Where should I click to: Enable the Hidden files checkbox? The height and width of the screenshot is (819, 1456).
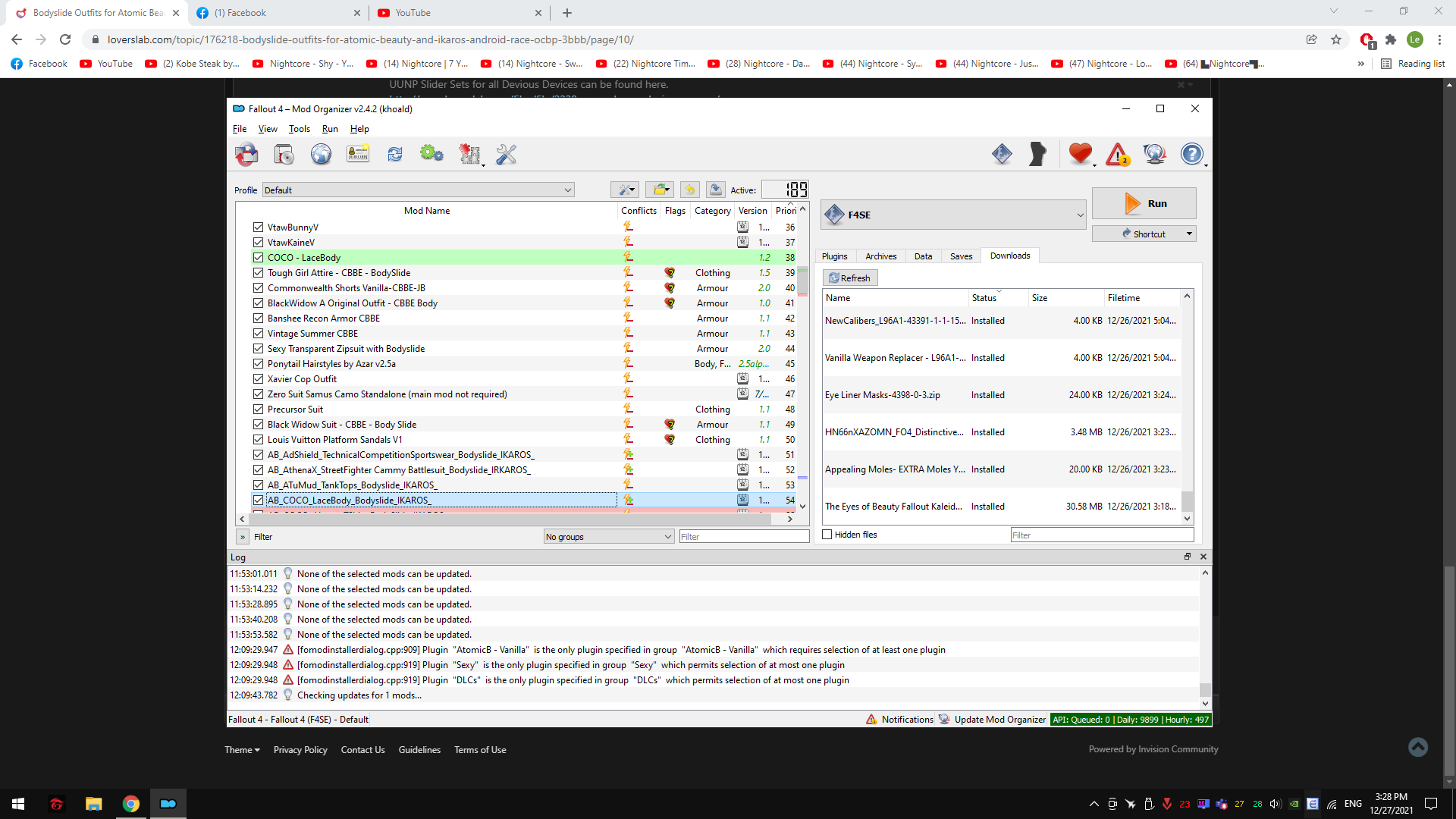827,535
